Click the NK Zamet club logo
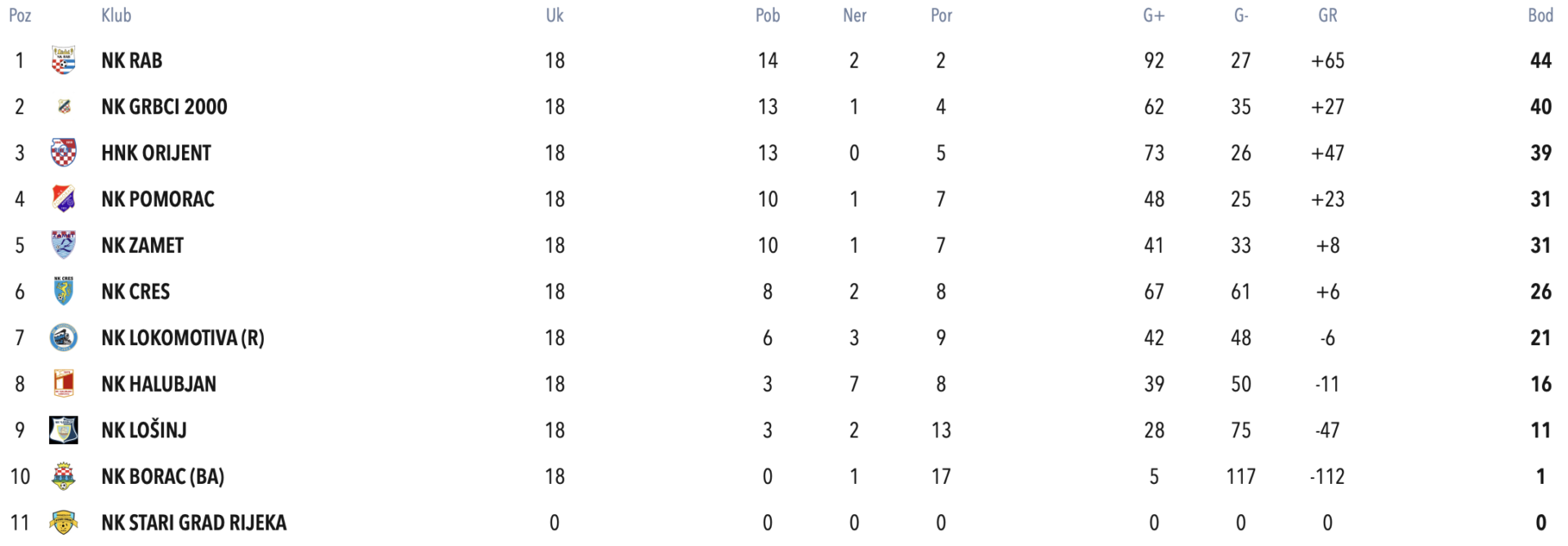Screen dimensions: 1568x546 click(x=64, y=245)
